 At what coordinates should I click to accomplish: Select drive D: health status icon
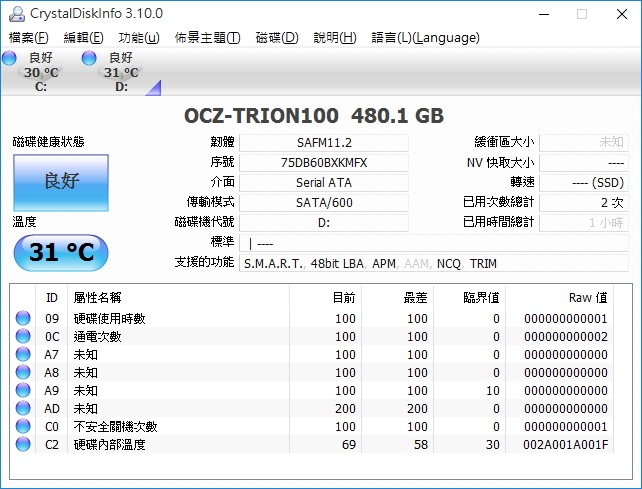89,58
